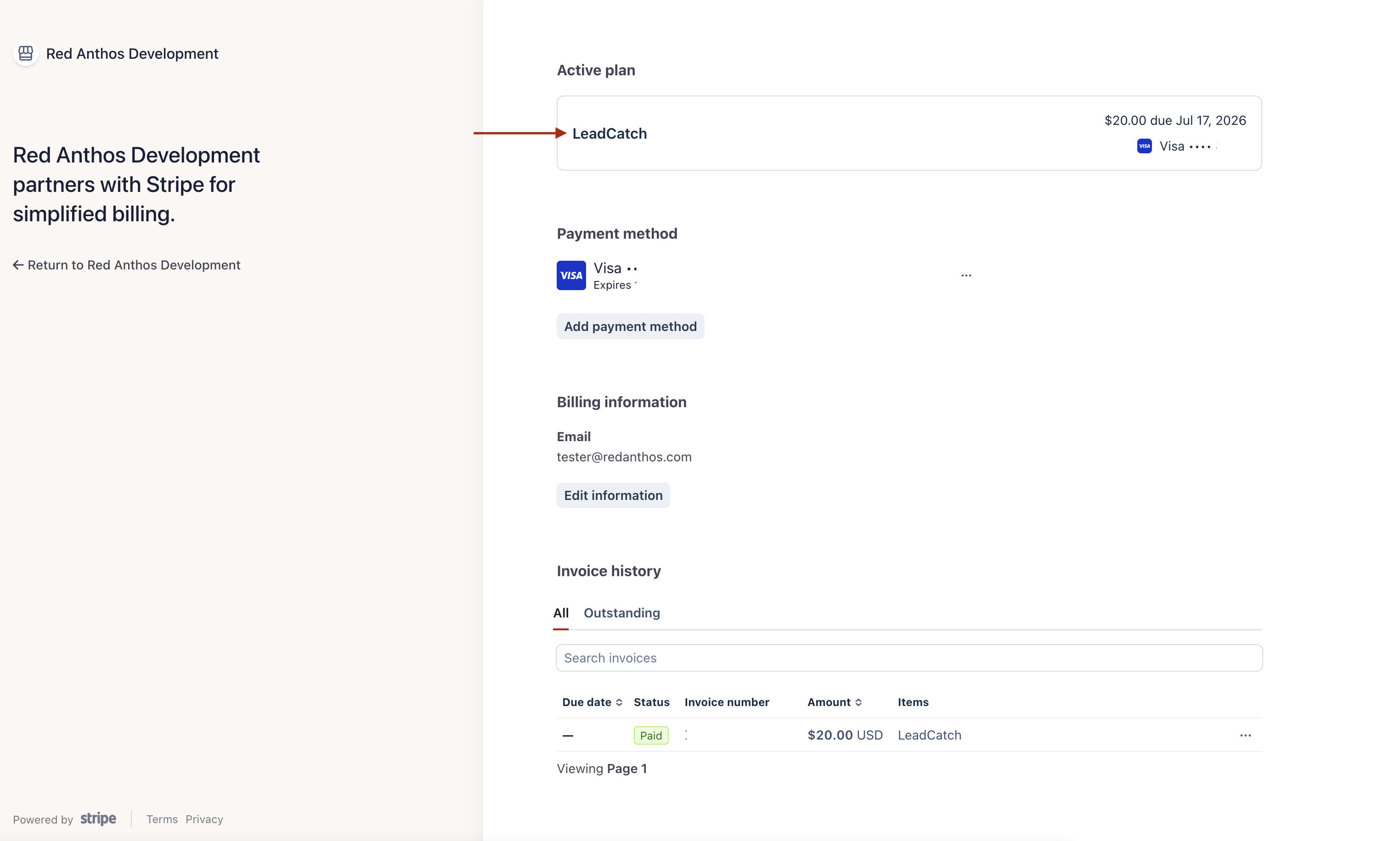Click the small Visa icon in plan card
Image resolution: width=1400 pixels, height=841 pixels.
pyautogui.click(x=1144, y=146)
